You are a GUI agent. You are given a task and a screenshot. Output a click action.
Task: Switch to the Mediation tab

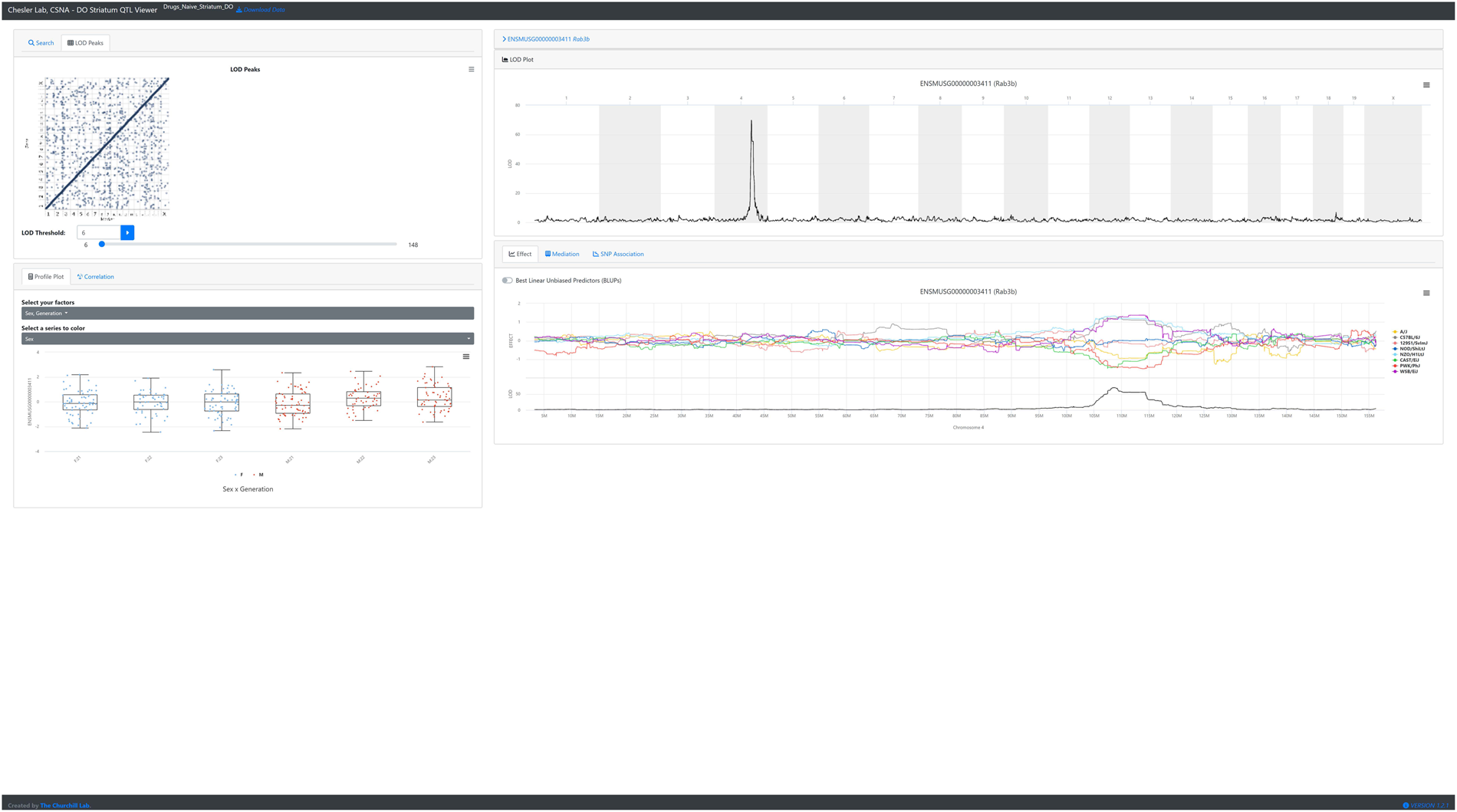click(562, 254)
